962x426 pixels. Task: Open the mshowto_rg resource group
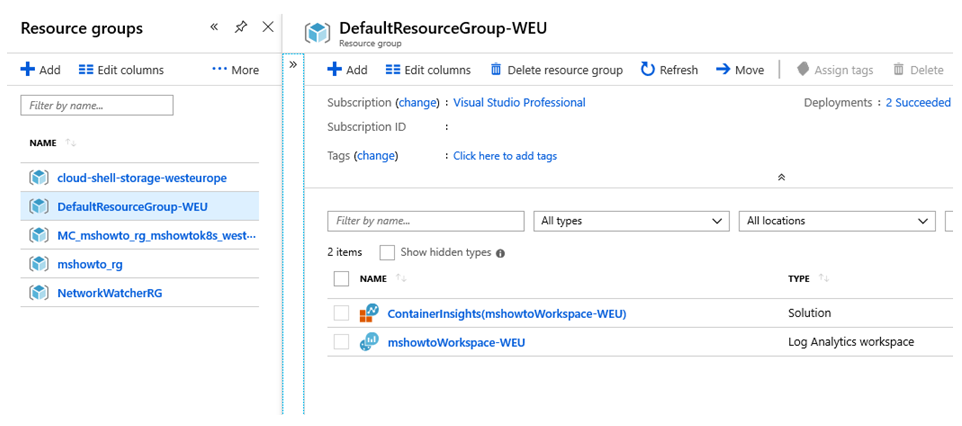pos(90,264)
